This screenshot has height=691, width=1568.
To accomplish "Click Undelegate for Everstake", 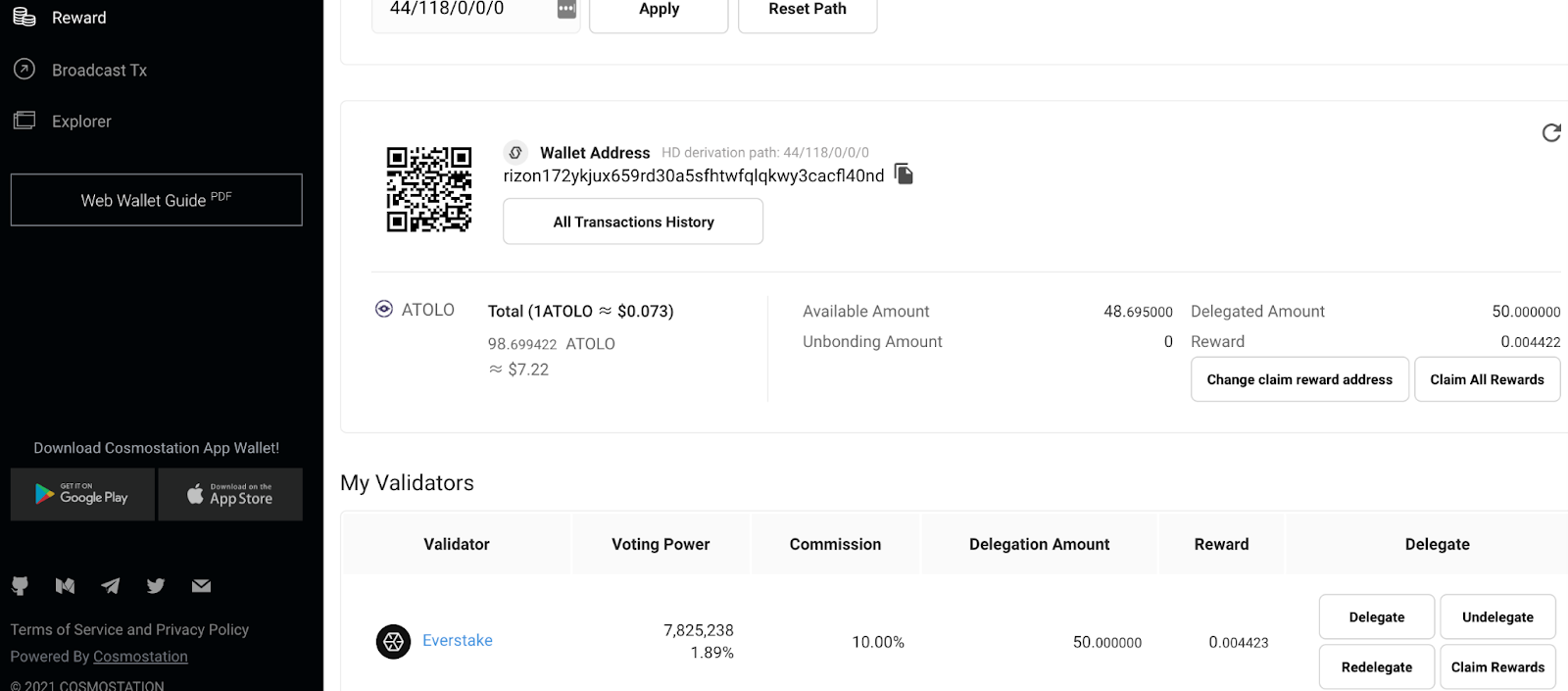I will [x=1496, y=617].
